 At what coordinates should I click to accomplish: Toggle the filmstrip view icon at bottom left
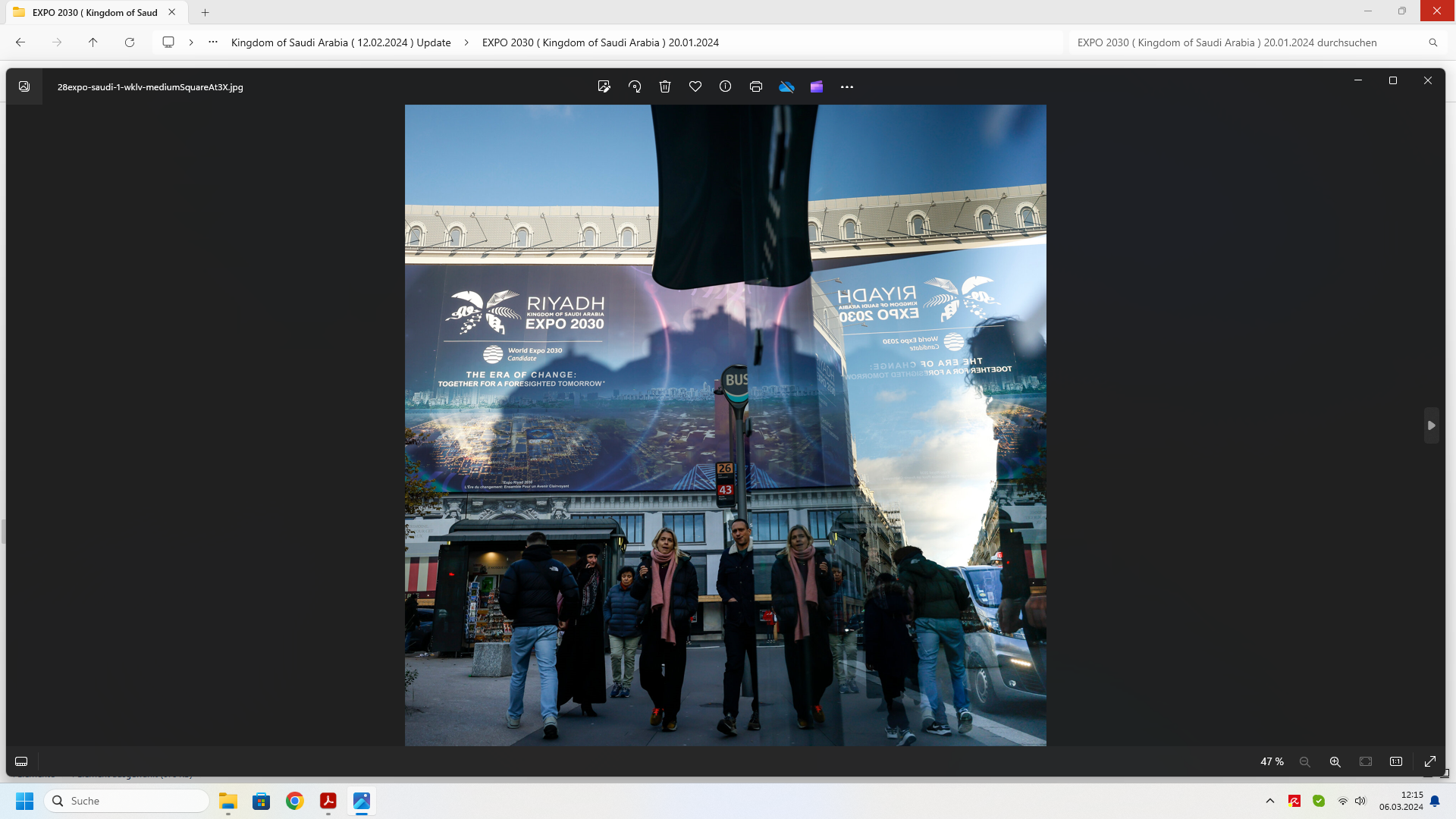click(21, 761)
